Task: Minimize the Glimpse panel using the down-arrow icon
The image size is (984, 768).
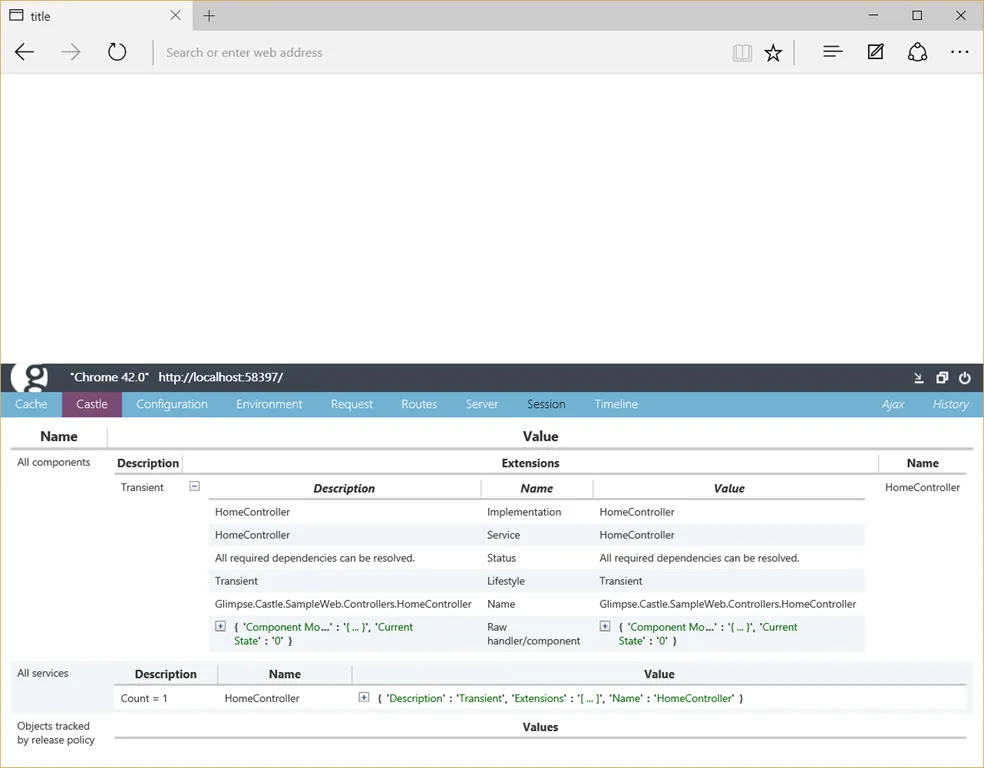Action: (x=918, y=378)
